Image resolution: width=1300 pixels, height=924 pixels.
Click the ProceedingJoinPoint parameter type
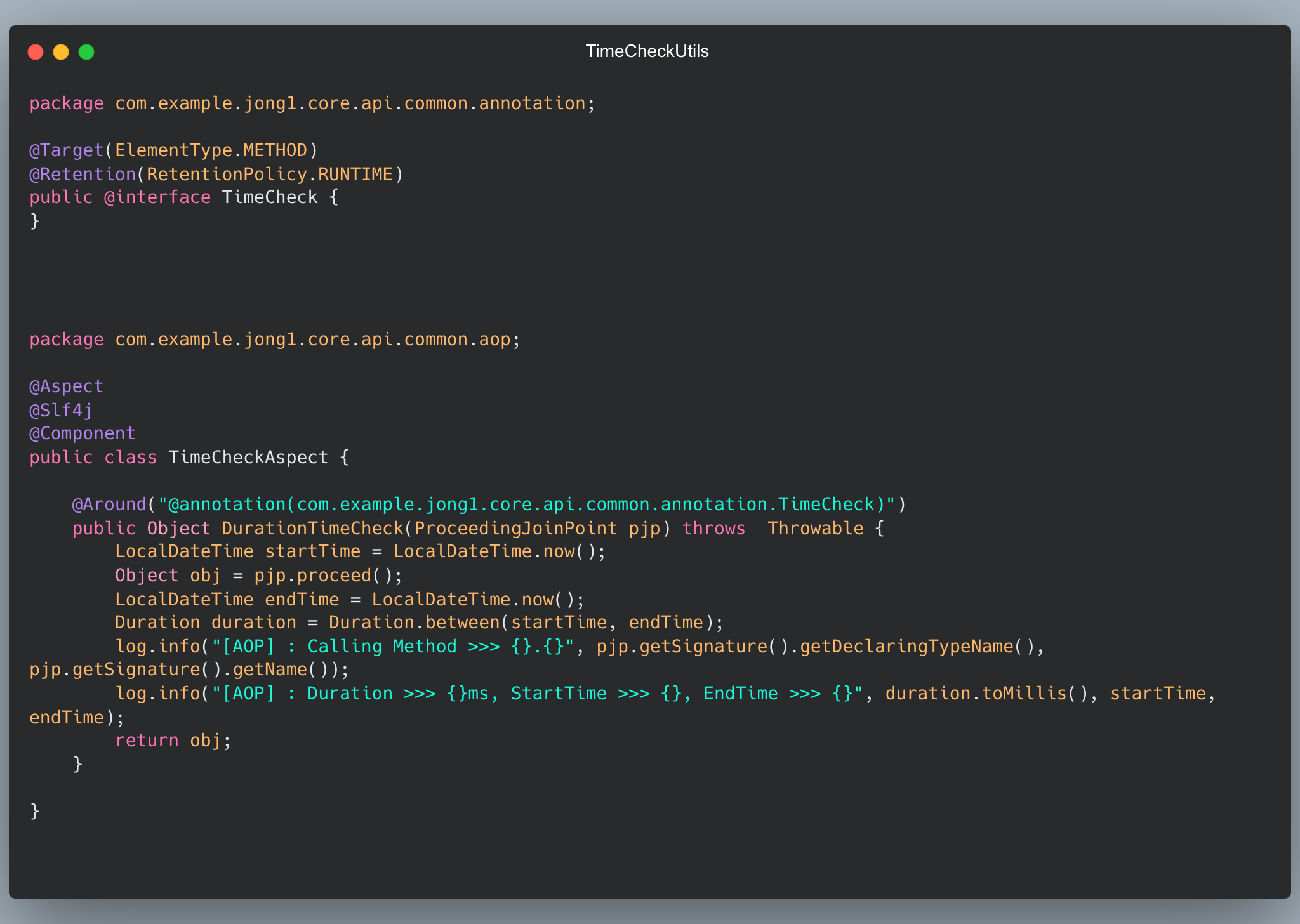[x=515, y=529]
